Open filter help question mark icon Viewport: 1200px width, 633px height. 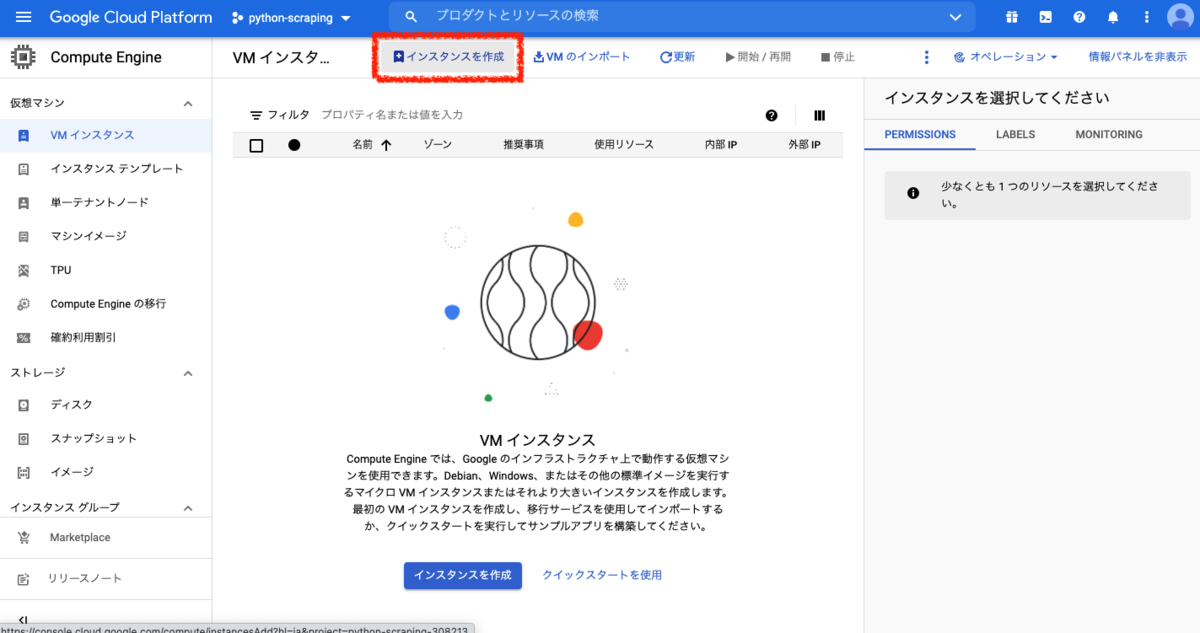771,115
